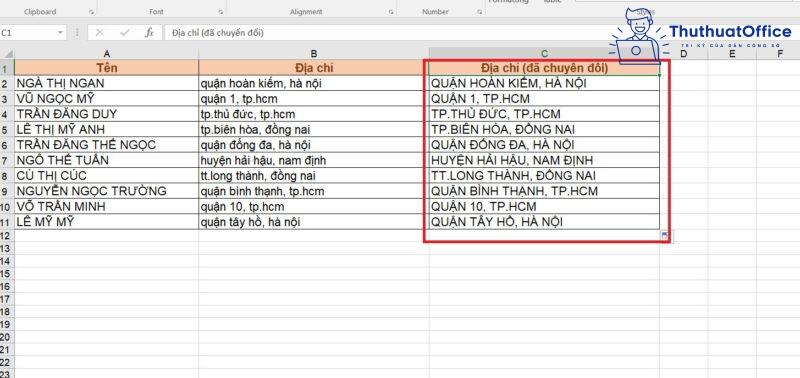Viewport: 800px width, 378px height.
Task: Select column B header
Action: (x=314, y=54)
